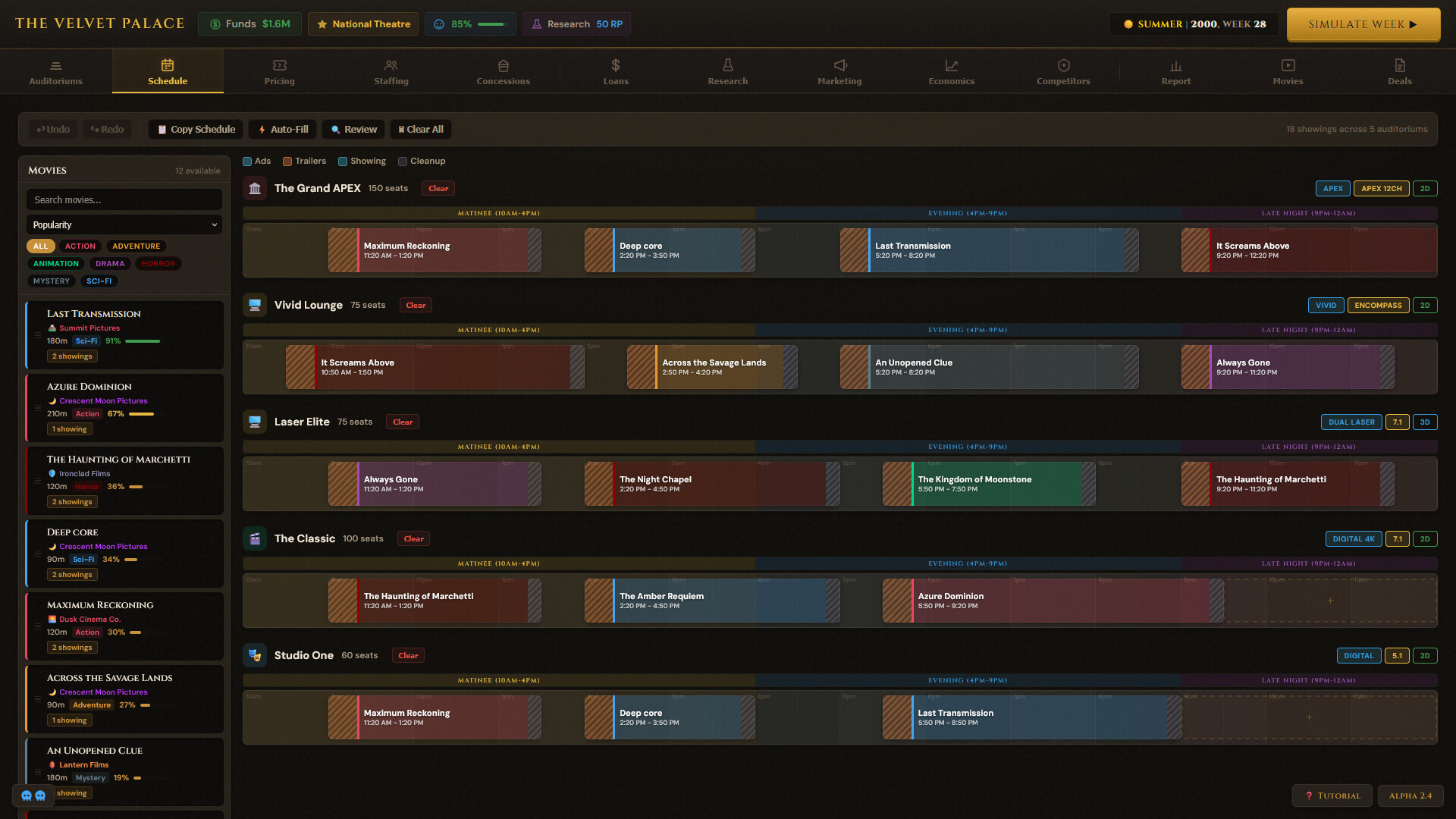Switch to the Staffing tab

391,72
